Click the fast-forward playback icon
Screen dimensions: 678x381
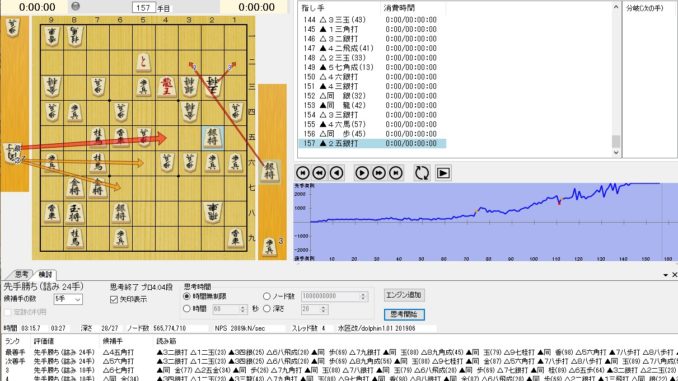pyautogui.click(x=378, y=173)
